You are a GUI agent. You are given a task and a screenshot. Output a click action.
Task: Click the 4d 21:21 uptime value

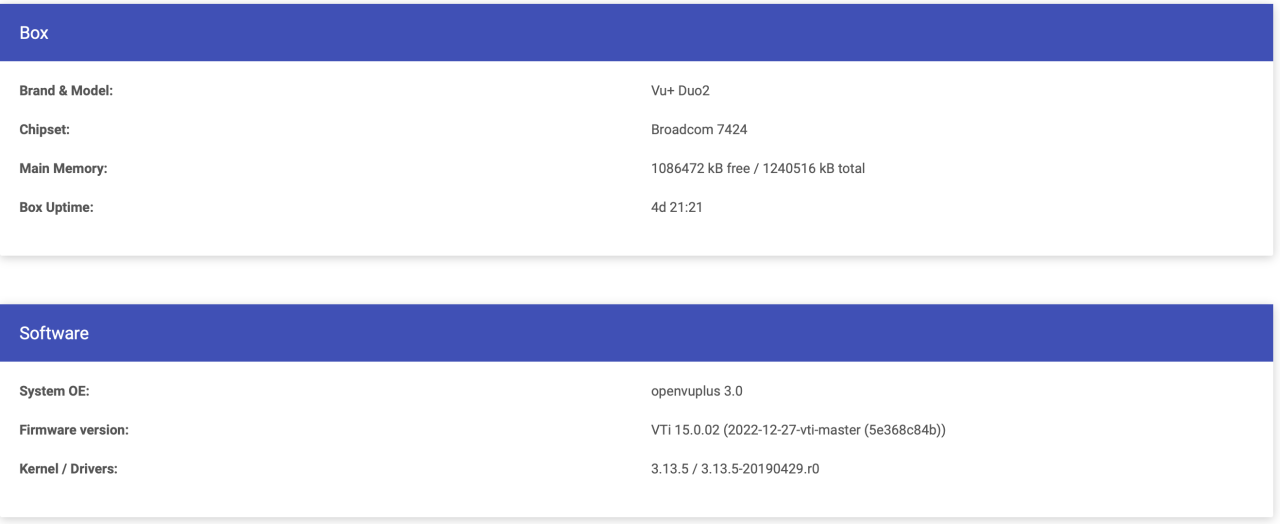coord(677,208)
